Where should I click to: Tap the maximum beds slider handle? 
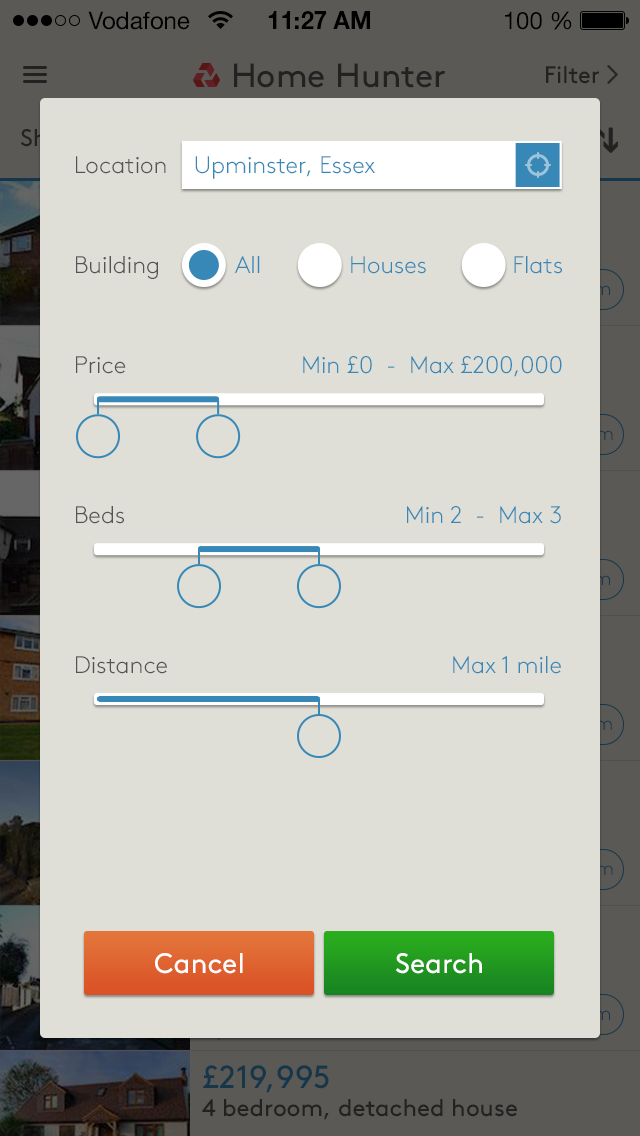[319, 587]
